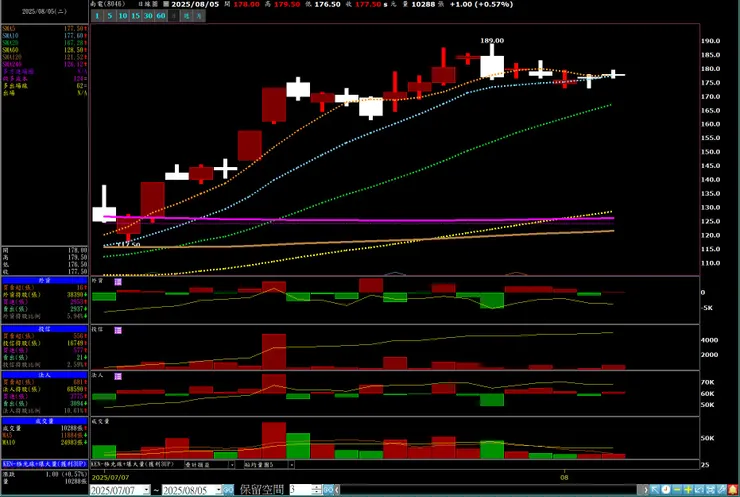
Task: Open the purple settings icon in 投信 panel
Action: [118, 330]
